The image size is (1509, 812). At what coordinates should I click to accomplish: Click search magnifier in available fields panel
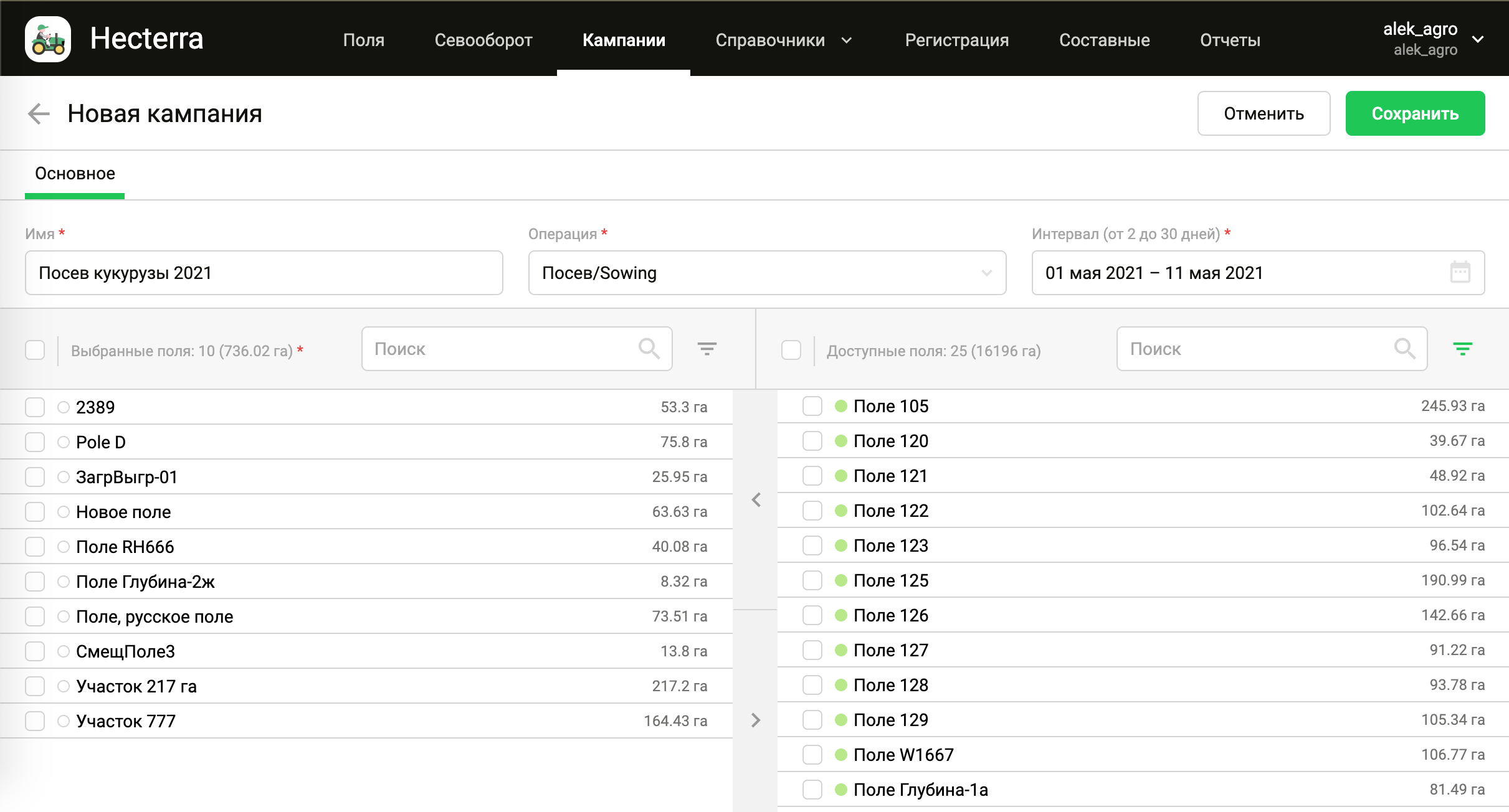pos(1404,349)
